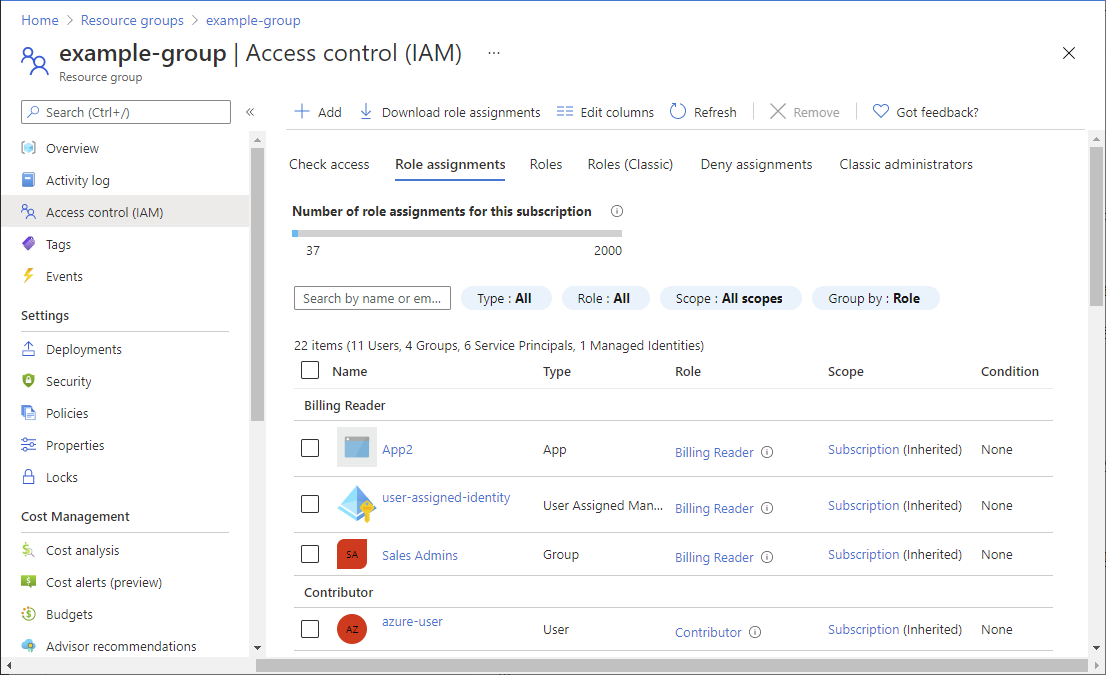This screenshot has height=675, width=1106.
Task: Click the Got feedback heart icon
Action: pos(881,112)
